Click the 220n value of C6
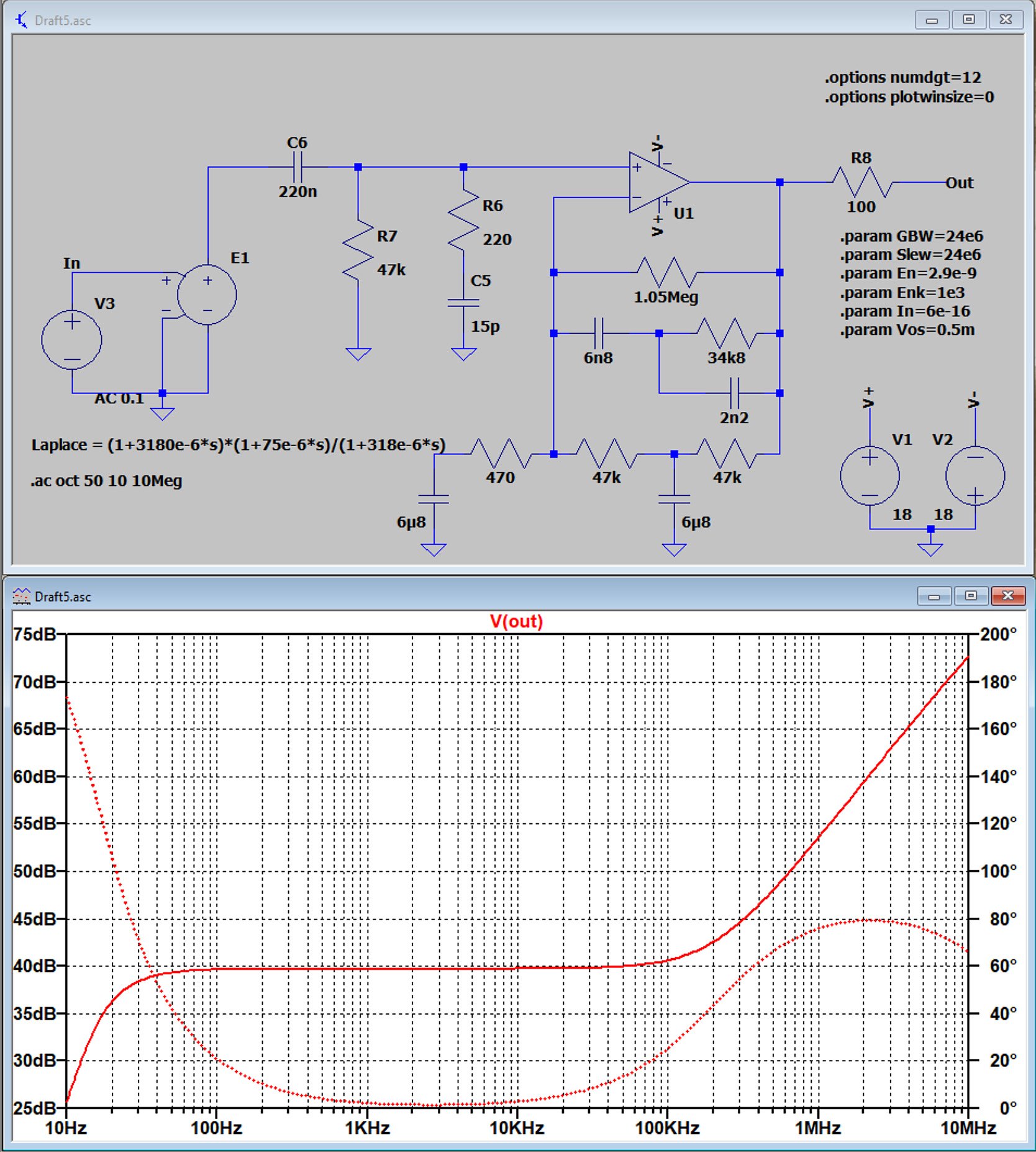 (298, 191)
